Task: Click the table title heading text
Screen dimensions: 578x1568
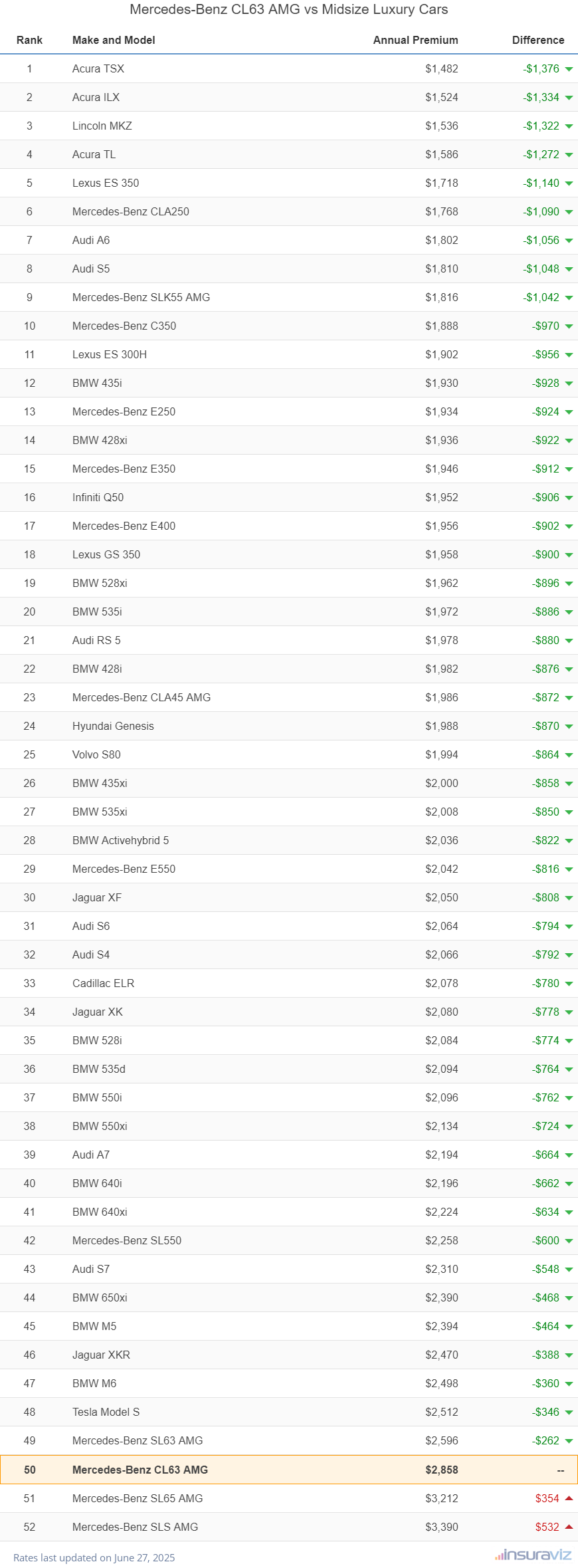Action: [289, 9]
